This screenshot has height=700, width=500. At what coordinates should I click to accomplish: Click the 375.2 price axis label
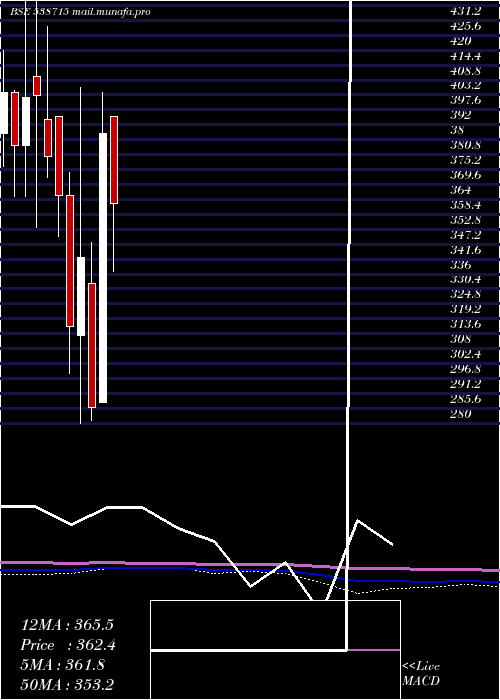pos(465,161)
